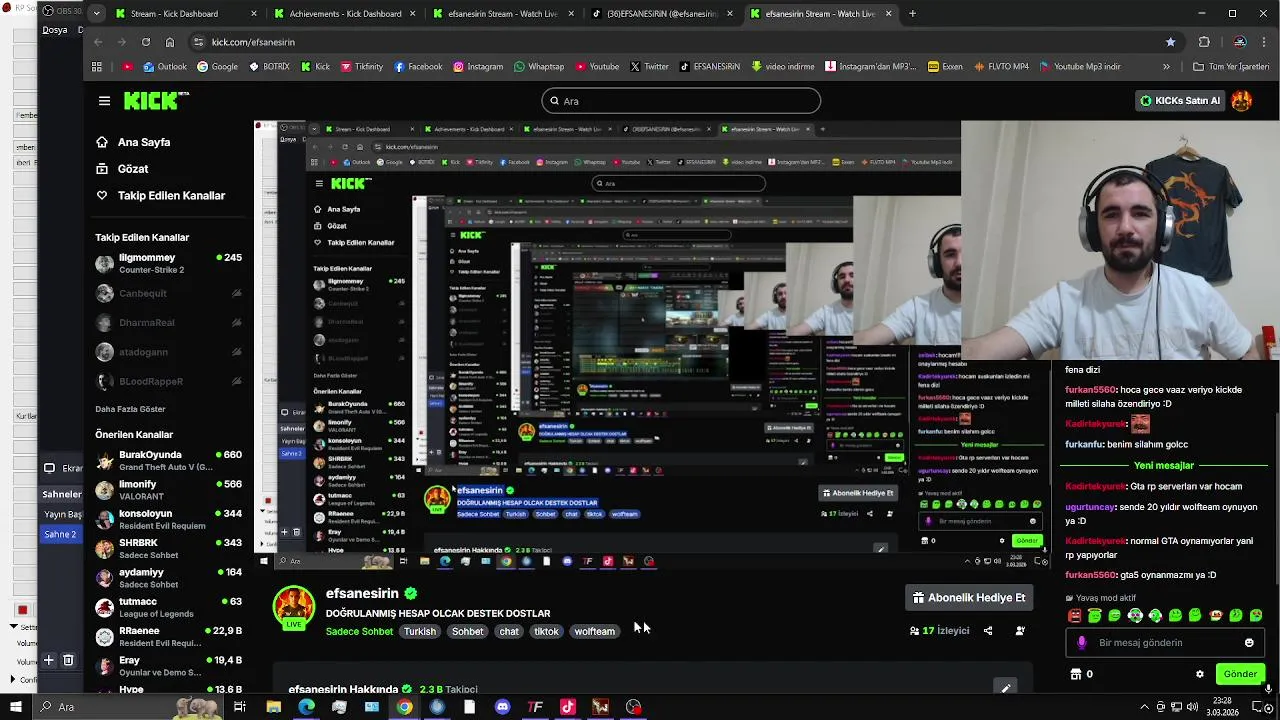The image size is (1280, 720).
Task: Expand hidden bookmarks with the chevron
Action: point(1166,67)
